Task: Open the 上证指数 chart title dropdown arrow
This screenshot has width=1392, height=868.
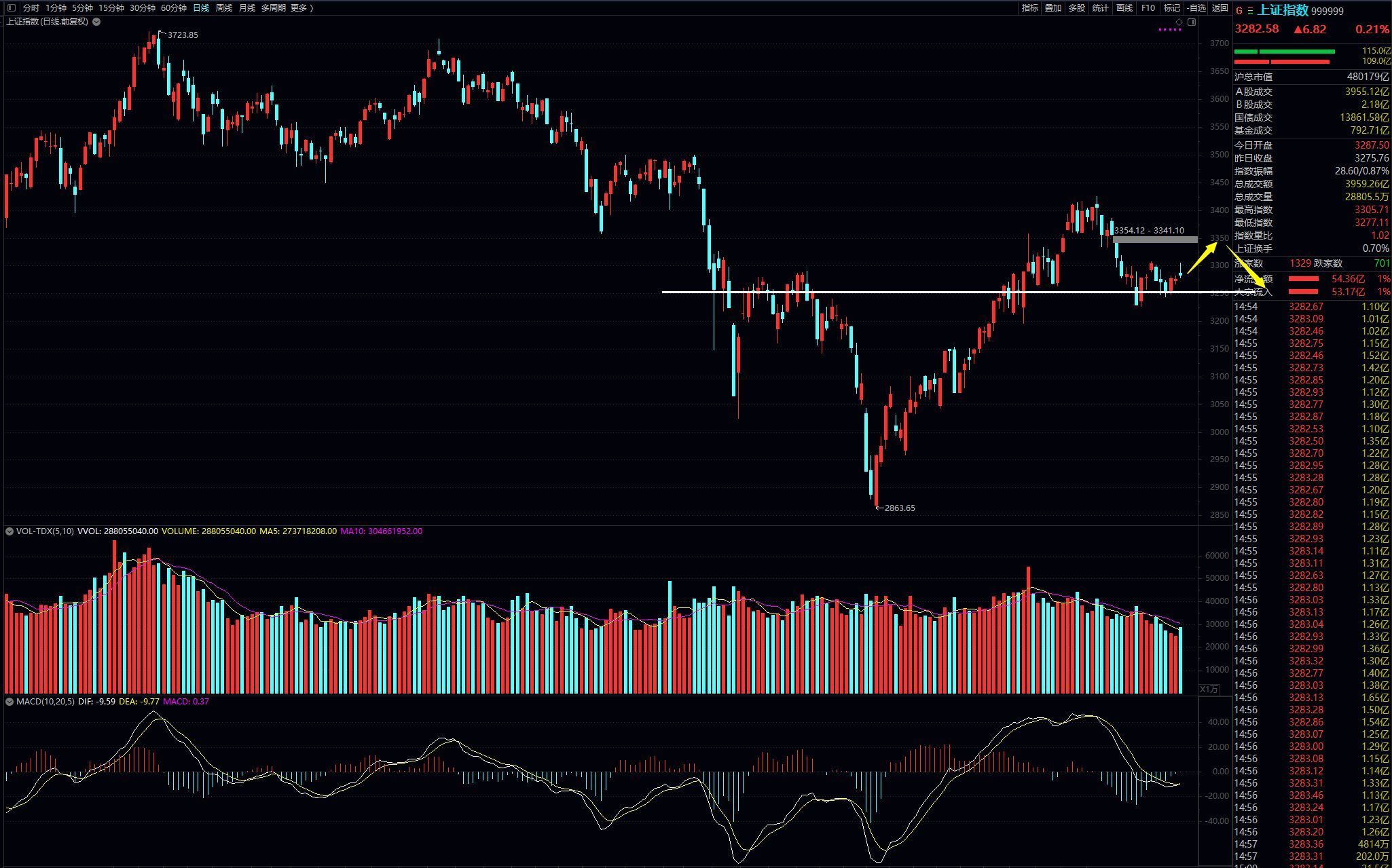Action: coord(96,22)
